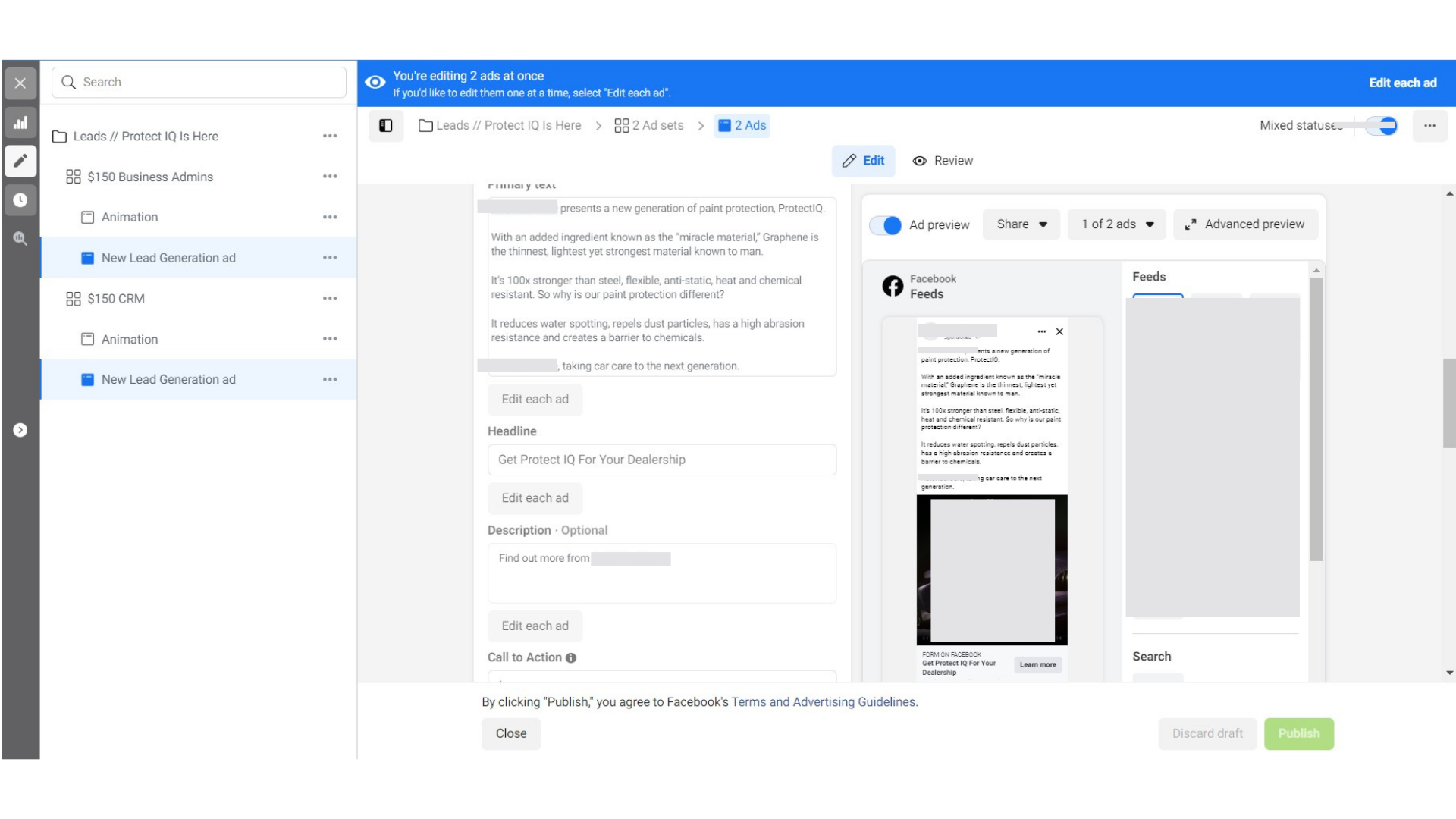Click the ad preview image thumbnail
This screenshot has height=819, width=1456.
(992, 570)
